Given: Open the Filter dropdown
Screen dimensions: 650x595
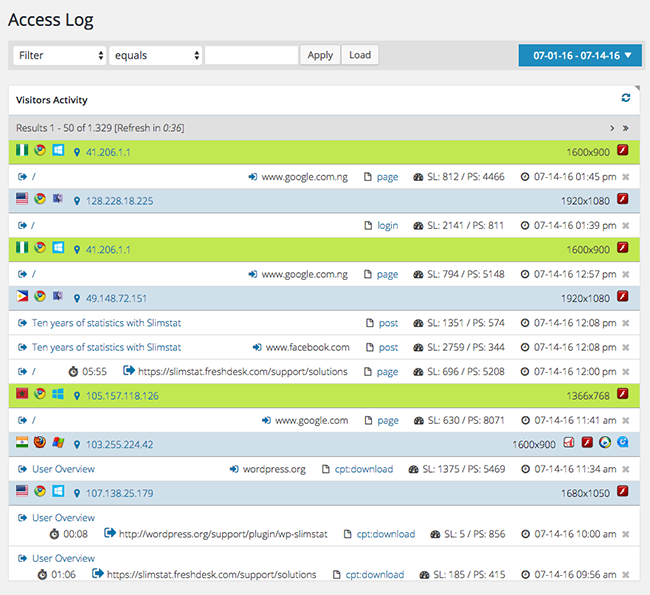Looking at the screenshot, I should click(x=60, y=55).
